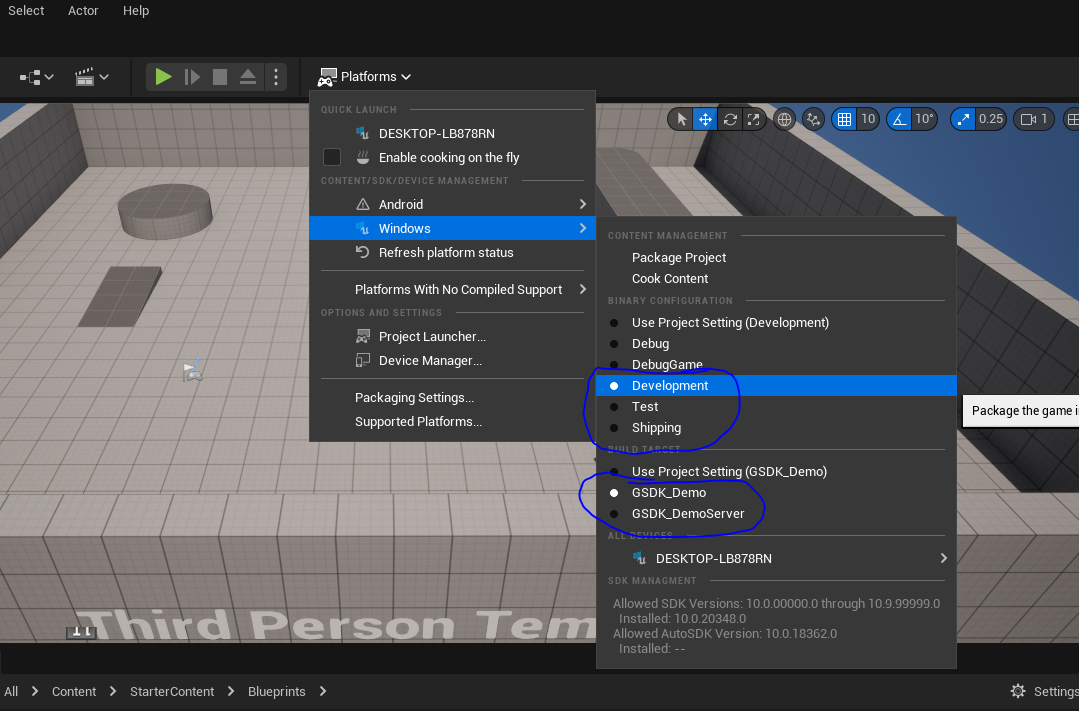Viewport: 1079px width, 711px height.
Task: Click the Windows platform menu item
Action: pos(452,229)
